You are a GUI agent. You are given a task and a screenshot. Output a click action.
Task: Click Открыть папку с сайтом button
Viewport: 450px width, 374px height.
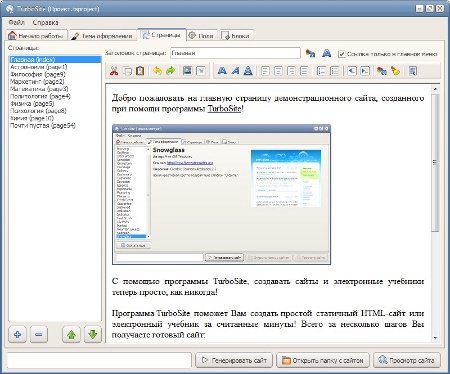pyautogui.click(x=323, y=360)
